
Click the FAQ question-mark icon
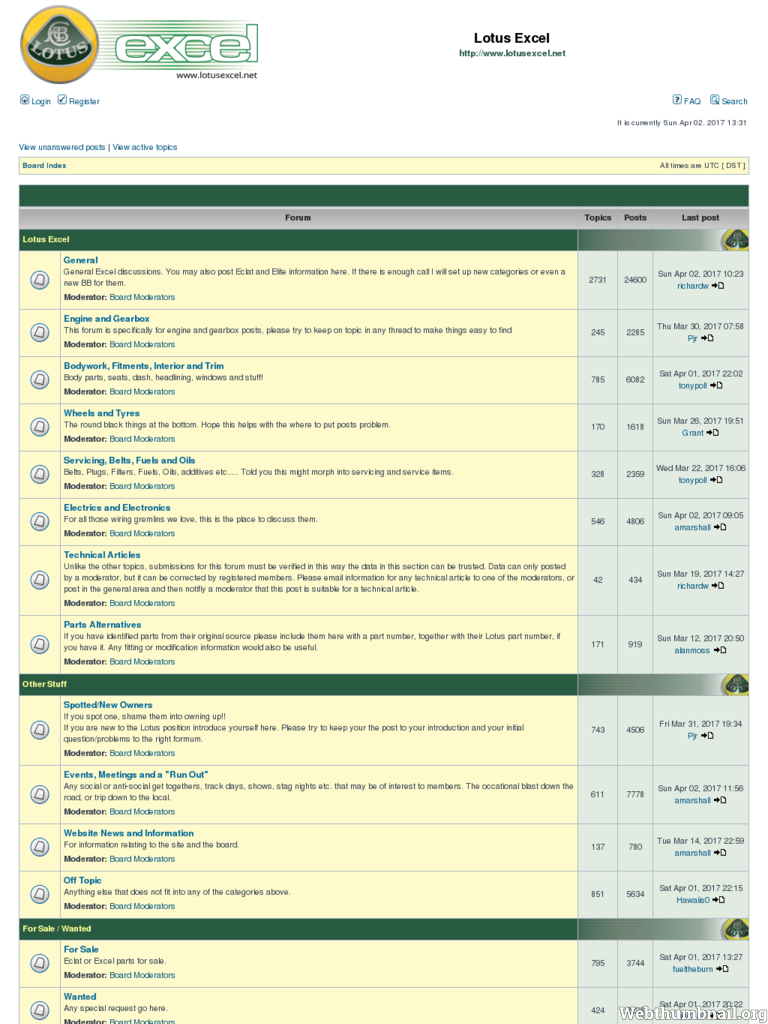pyautogui.click(x=677, y=100)
